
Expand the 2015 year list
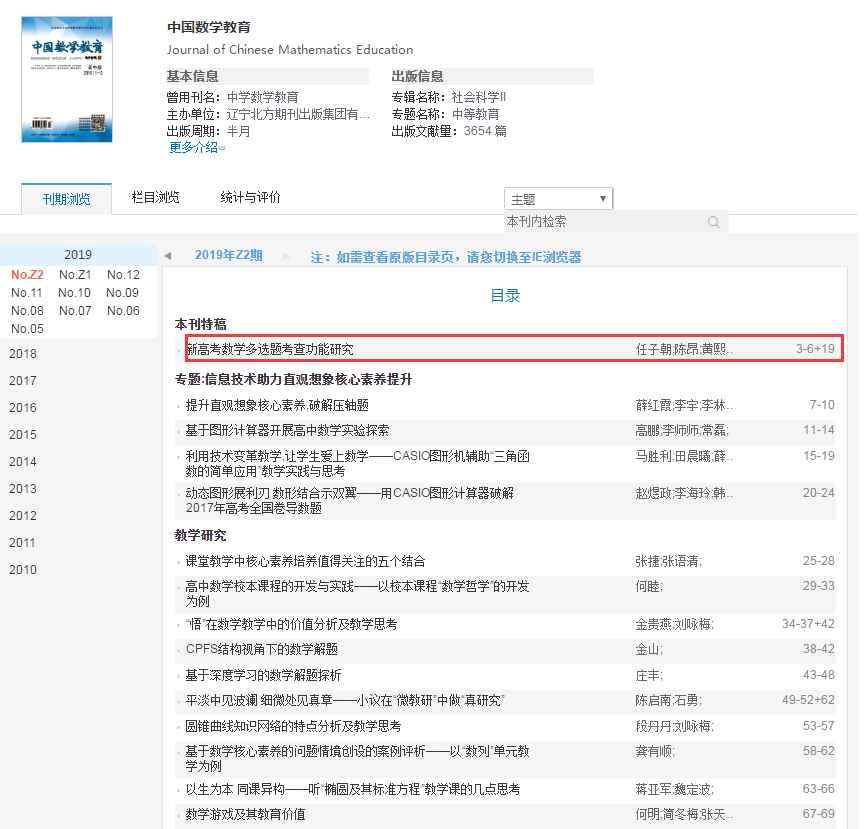23,435
